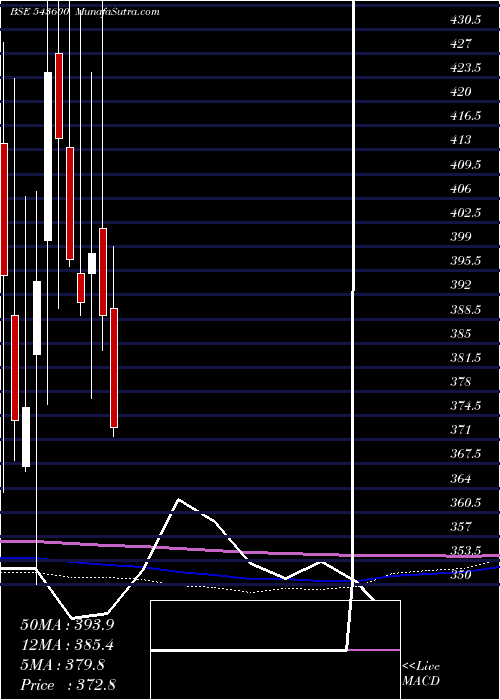Image resolution: width=500 pixels, height=700 pixels.
Task: Click the 423.5 price axis label
Action: pos(465,68)
